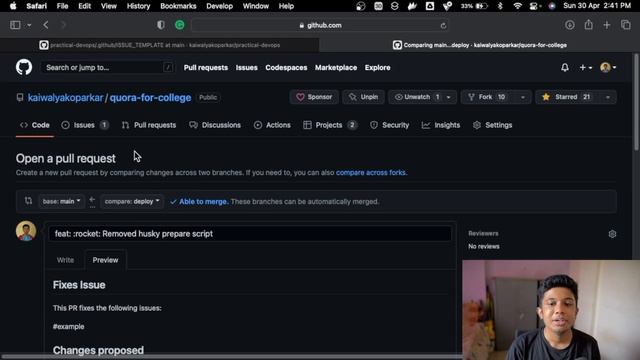640x360 pixels.
Task: Open the Actions tab
Action: coord(272,125)
